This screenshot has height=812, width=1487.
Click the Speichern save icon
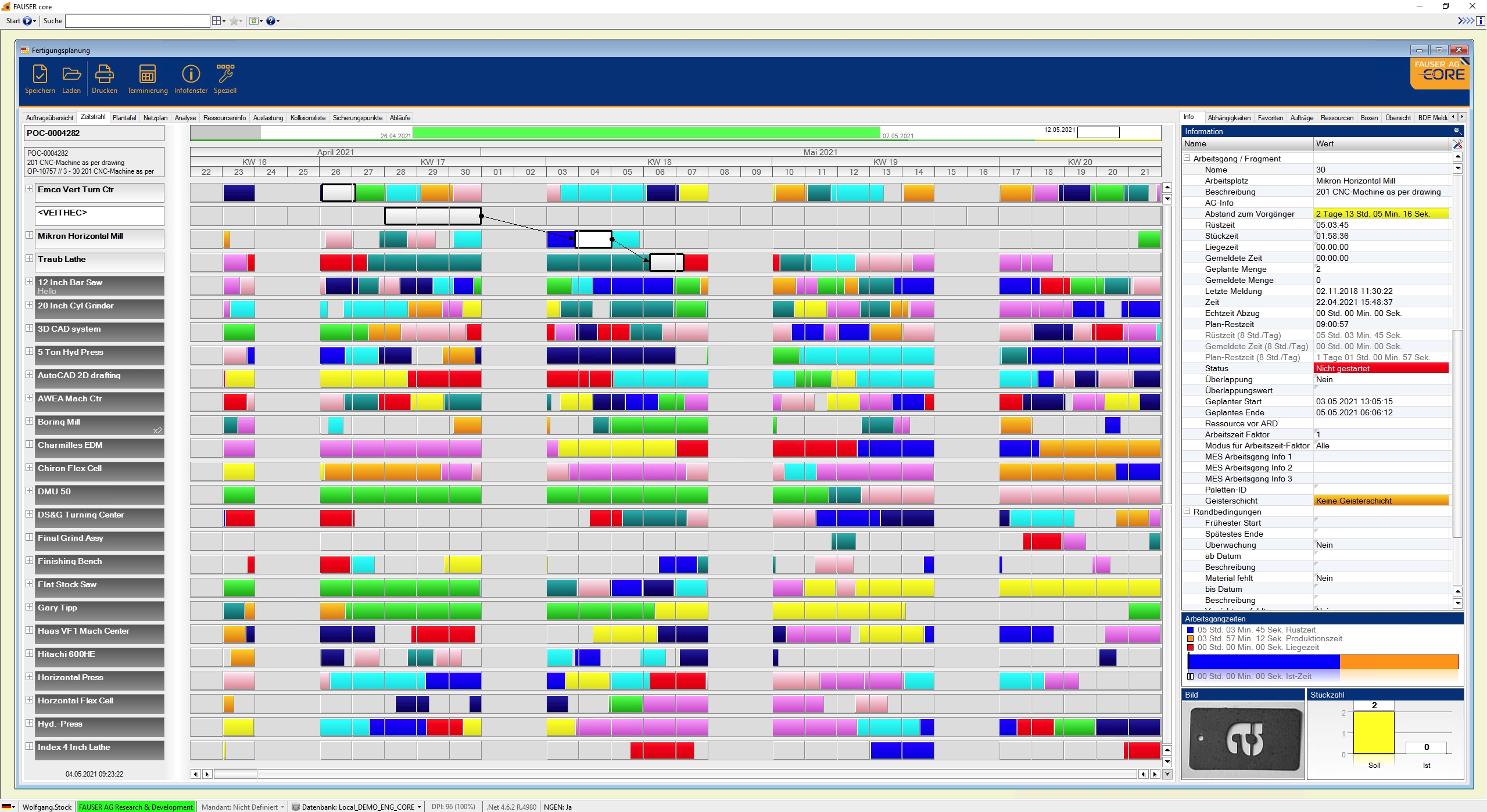[40, 74]
